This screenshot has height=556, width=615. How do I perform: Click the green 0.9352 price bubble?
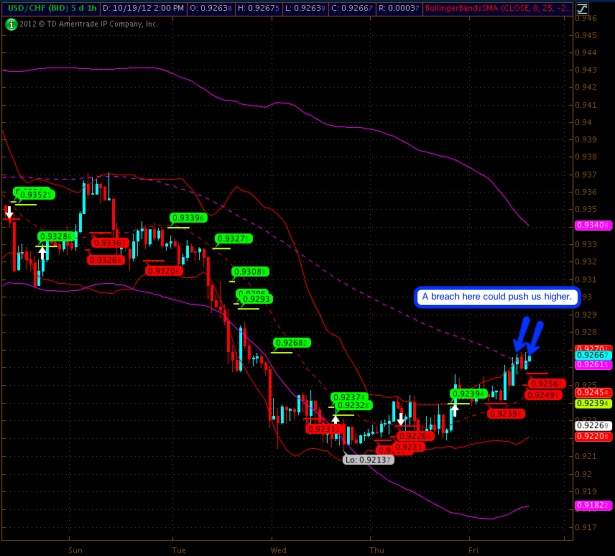click(x=33, y=194)
